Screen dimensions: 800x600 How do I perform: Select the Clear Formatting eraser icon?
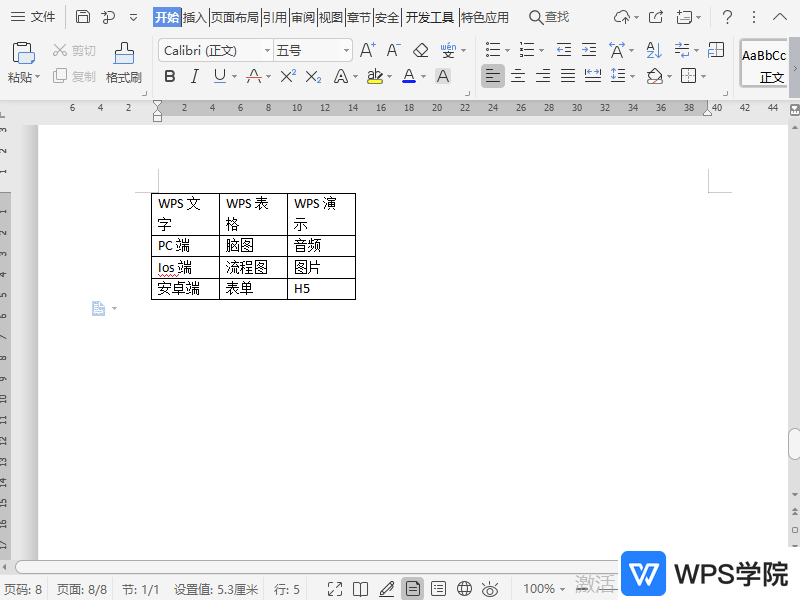(x=420, y=51)
